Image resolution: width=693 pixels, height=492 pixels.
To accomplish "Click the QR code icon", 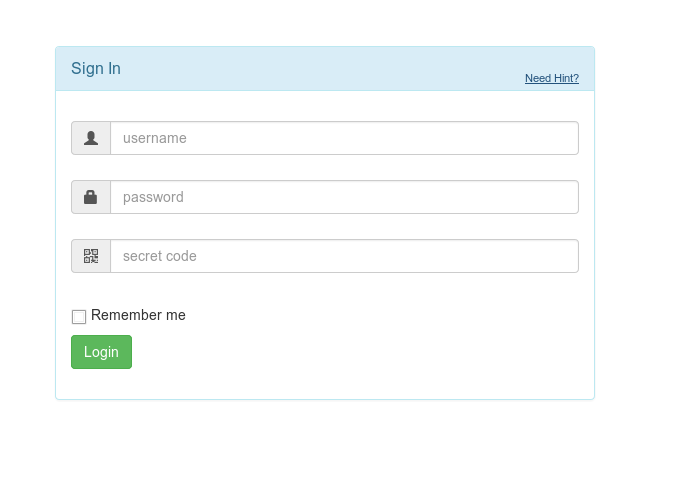I will (91, 256).
